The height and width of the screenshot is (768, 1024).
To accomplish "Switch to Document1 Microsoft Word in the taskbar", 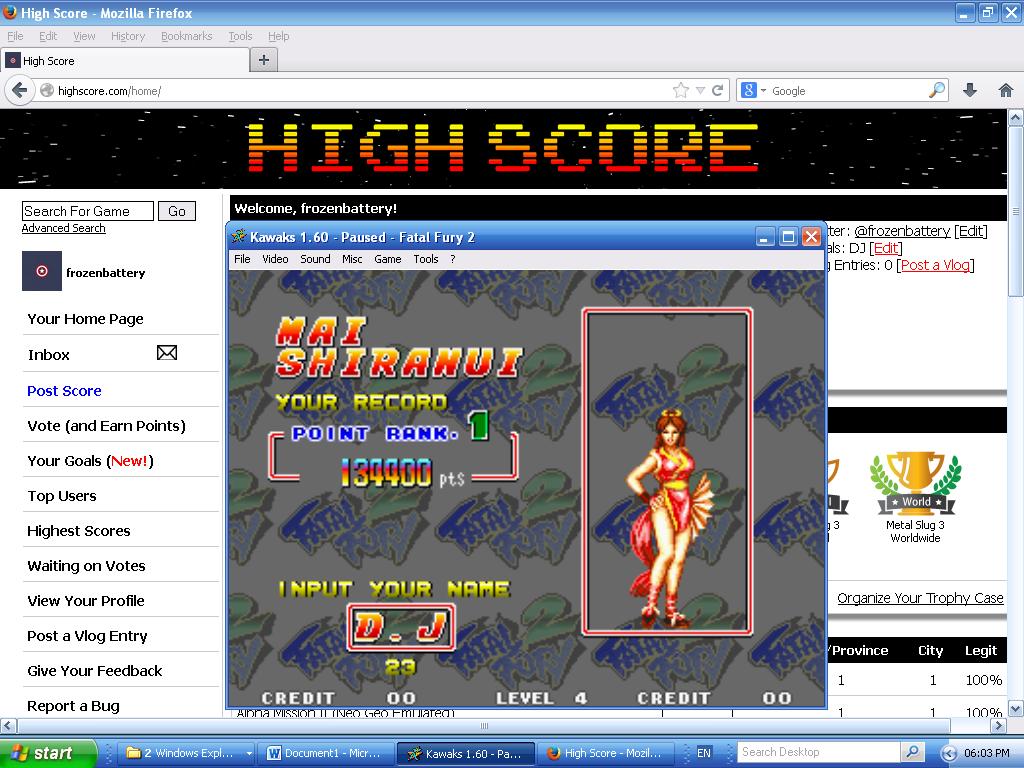I will coord(324,753).
